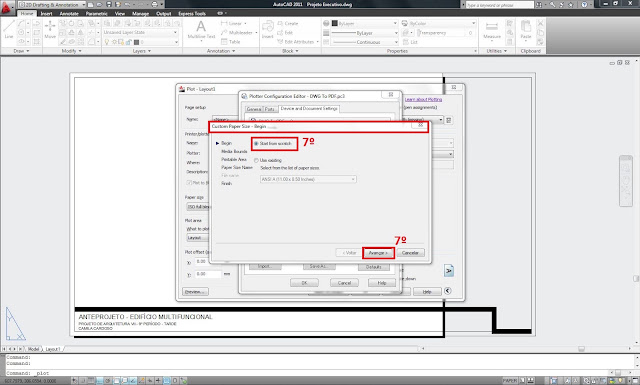The image size is (640, 385).
Task: Click the 'Preview...' button in Plot dialog
Action: coord(195,292)
